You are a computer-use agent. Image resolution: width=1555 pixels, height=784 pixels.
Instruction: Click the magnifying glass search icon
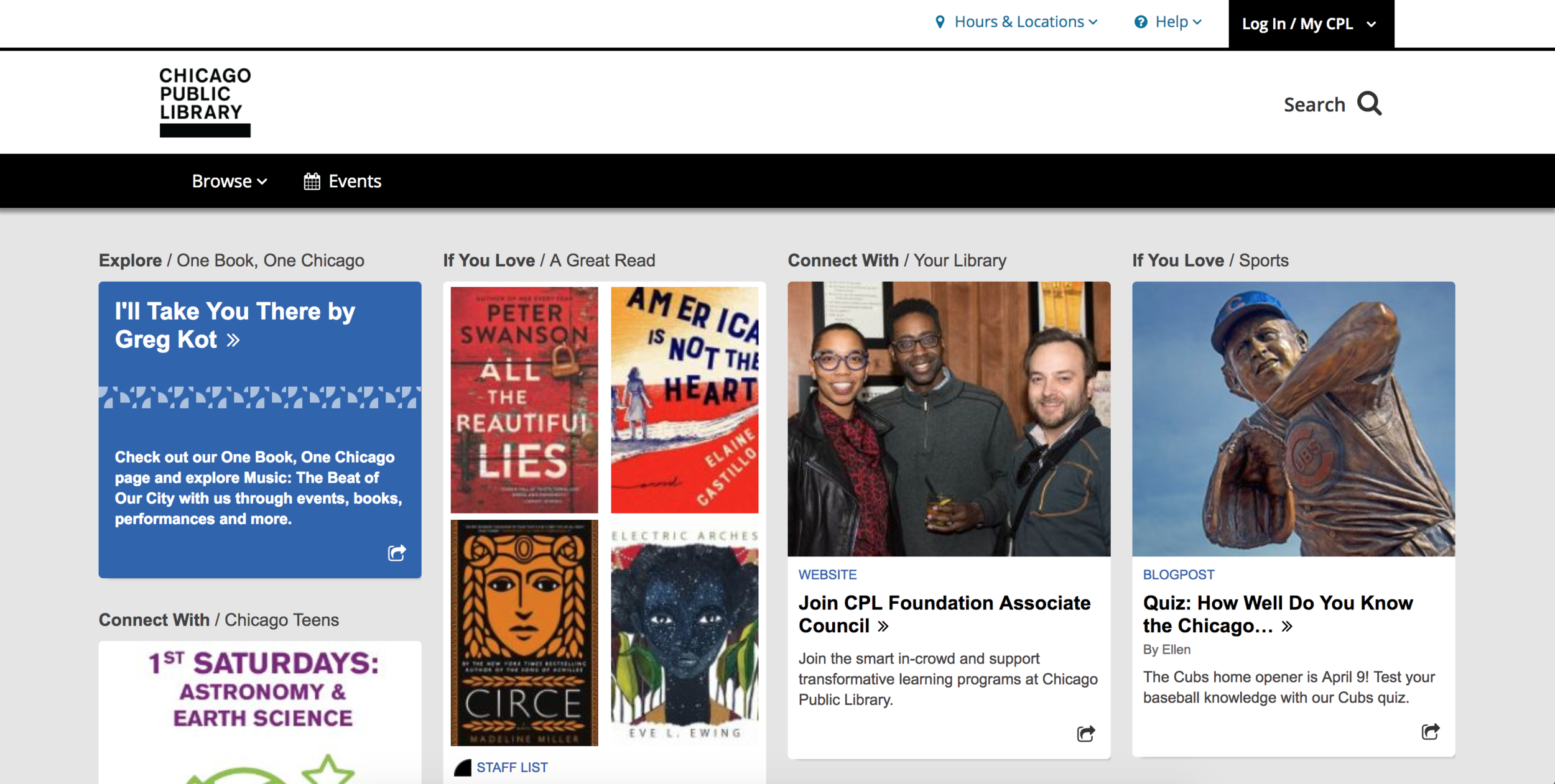pos(1369,104)
